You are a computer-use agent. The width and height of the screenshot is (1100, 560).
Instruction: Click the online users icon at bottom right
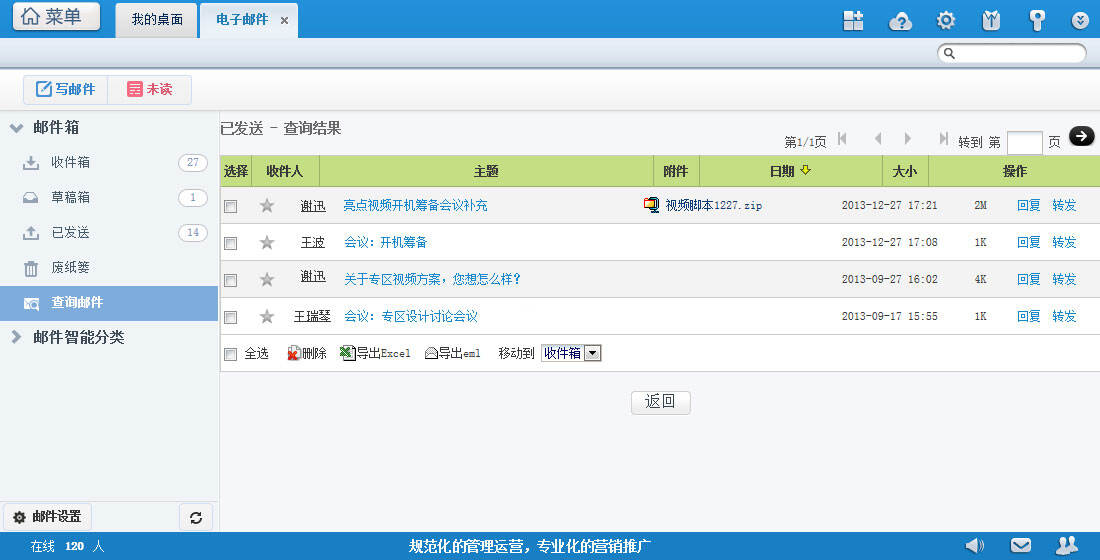click(1067, 545)
